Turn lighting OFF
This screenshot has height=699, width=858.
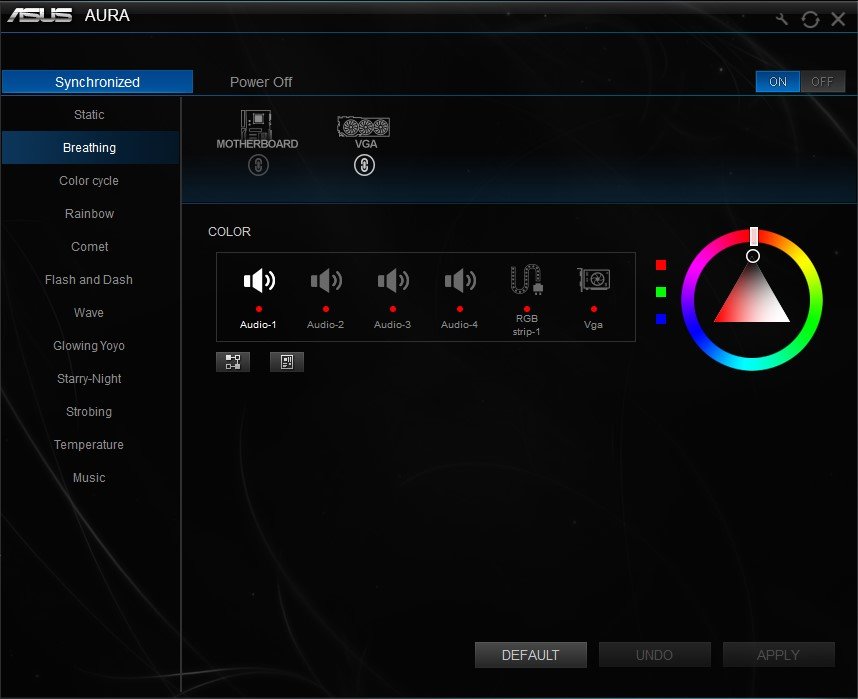click(x=822, y=82)
